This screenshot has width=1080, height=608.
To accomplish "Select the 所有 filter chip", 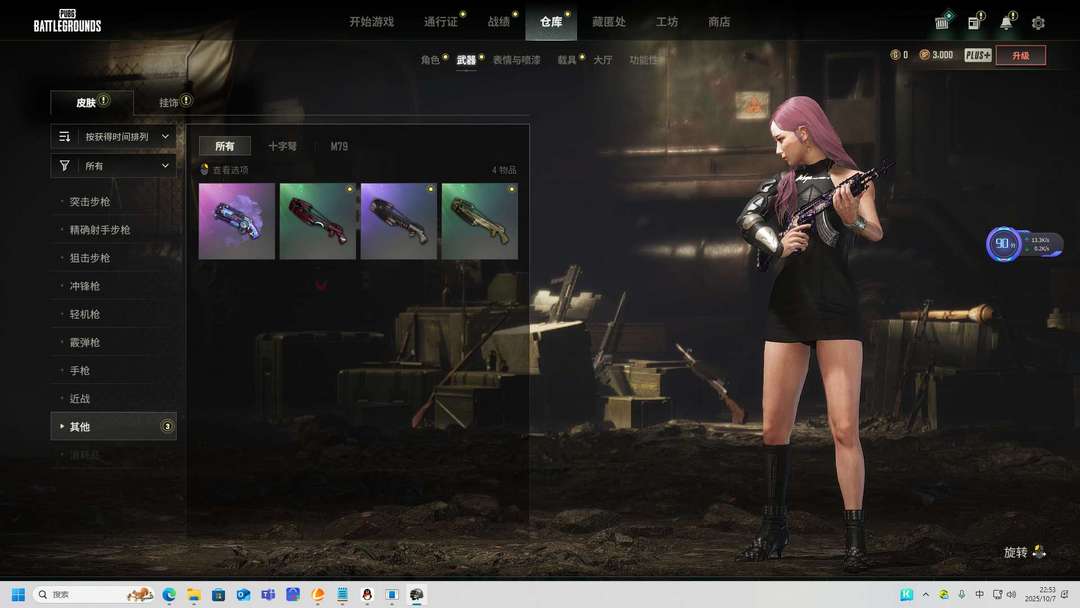I will (x=224, y=146).
